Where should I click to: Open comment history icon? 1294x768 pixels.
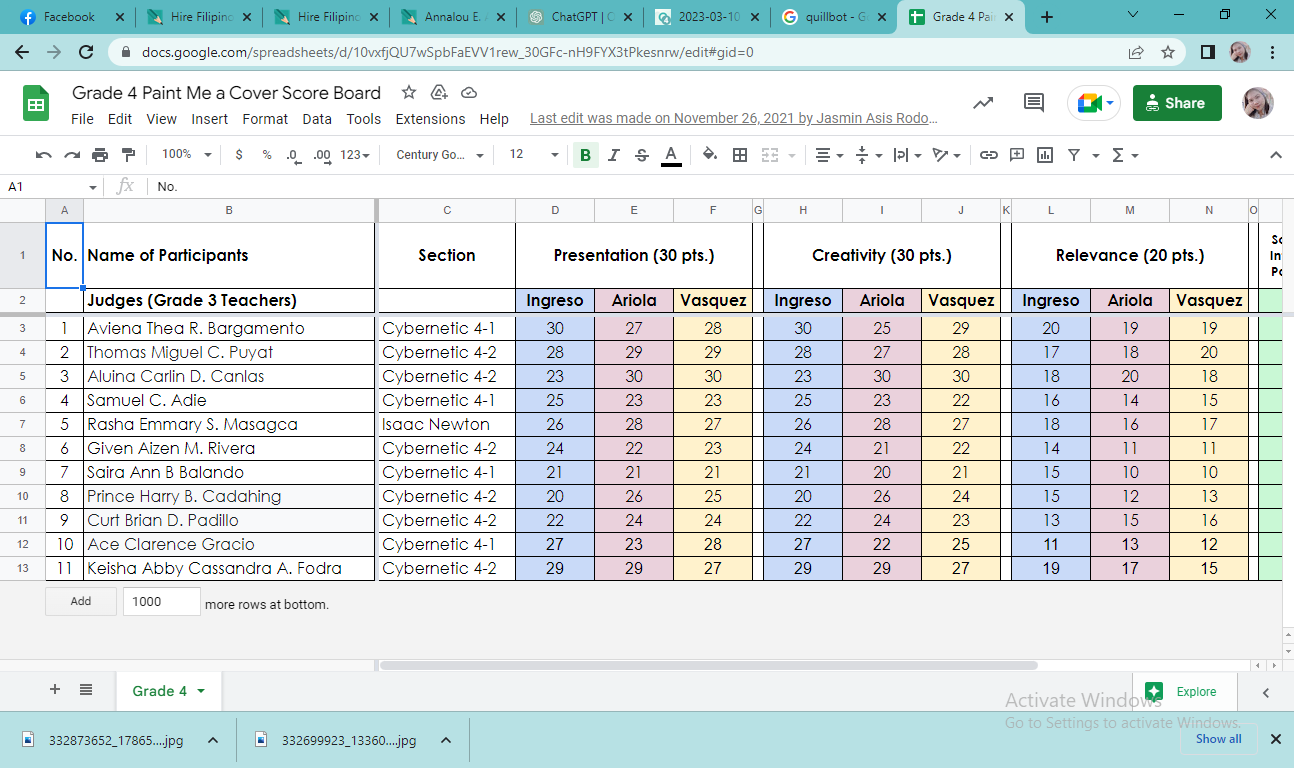[1034, 102]
